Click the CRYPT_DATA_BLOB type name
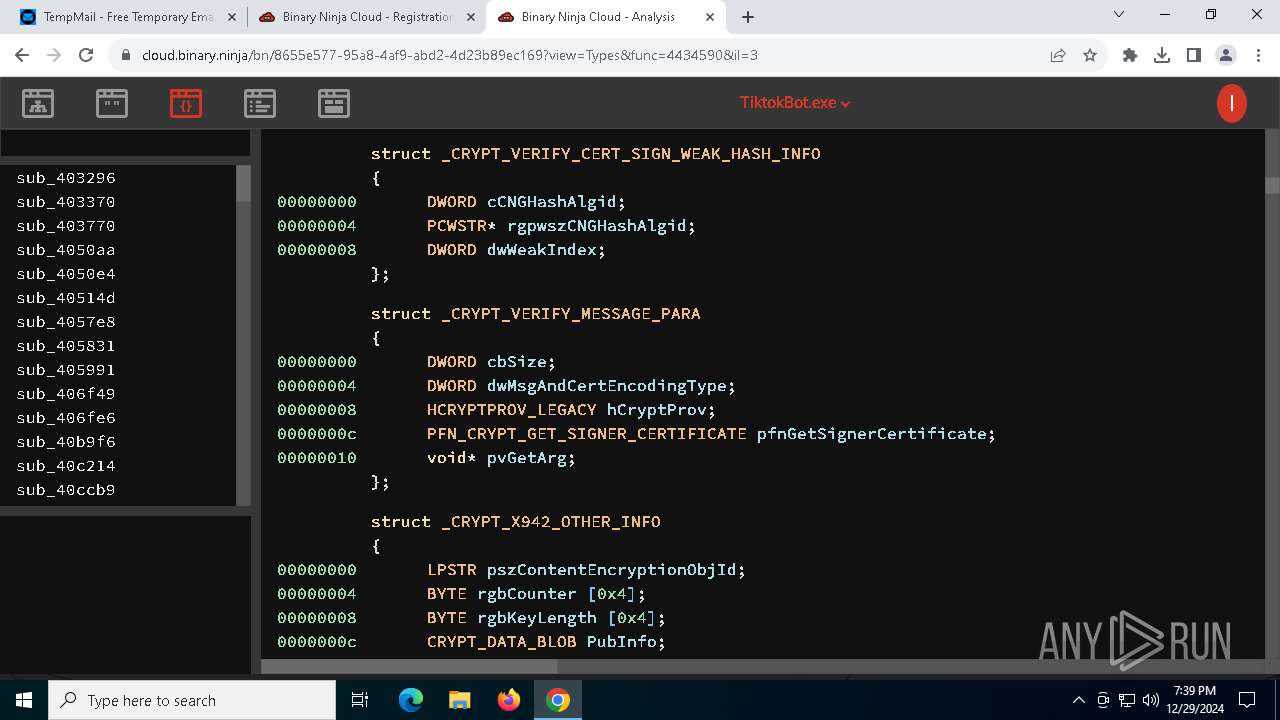1280x720 pixels. tap(502, 642)
